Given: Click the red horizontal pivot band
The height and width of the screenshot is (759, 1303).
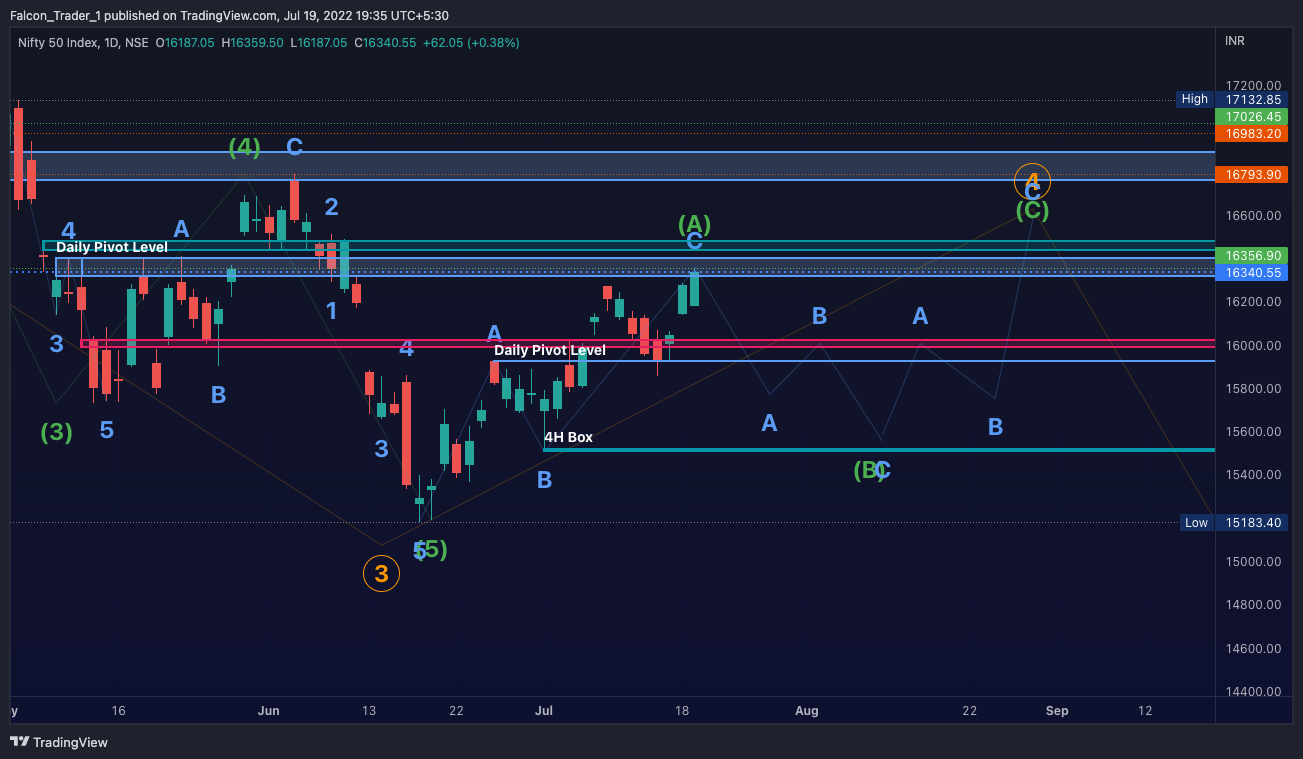Looking at the screenshot, I should tap(648, 343).
